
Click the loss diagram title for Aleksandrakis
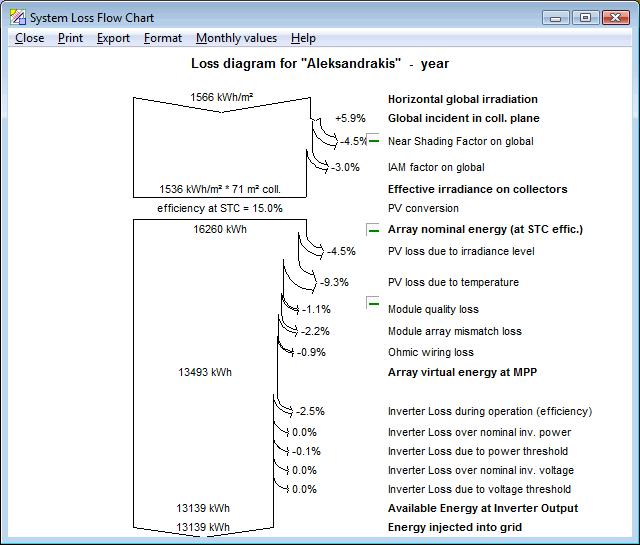click(x=320, y=64)
